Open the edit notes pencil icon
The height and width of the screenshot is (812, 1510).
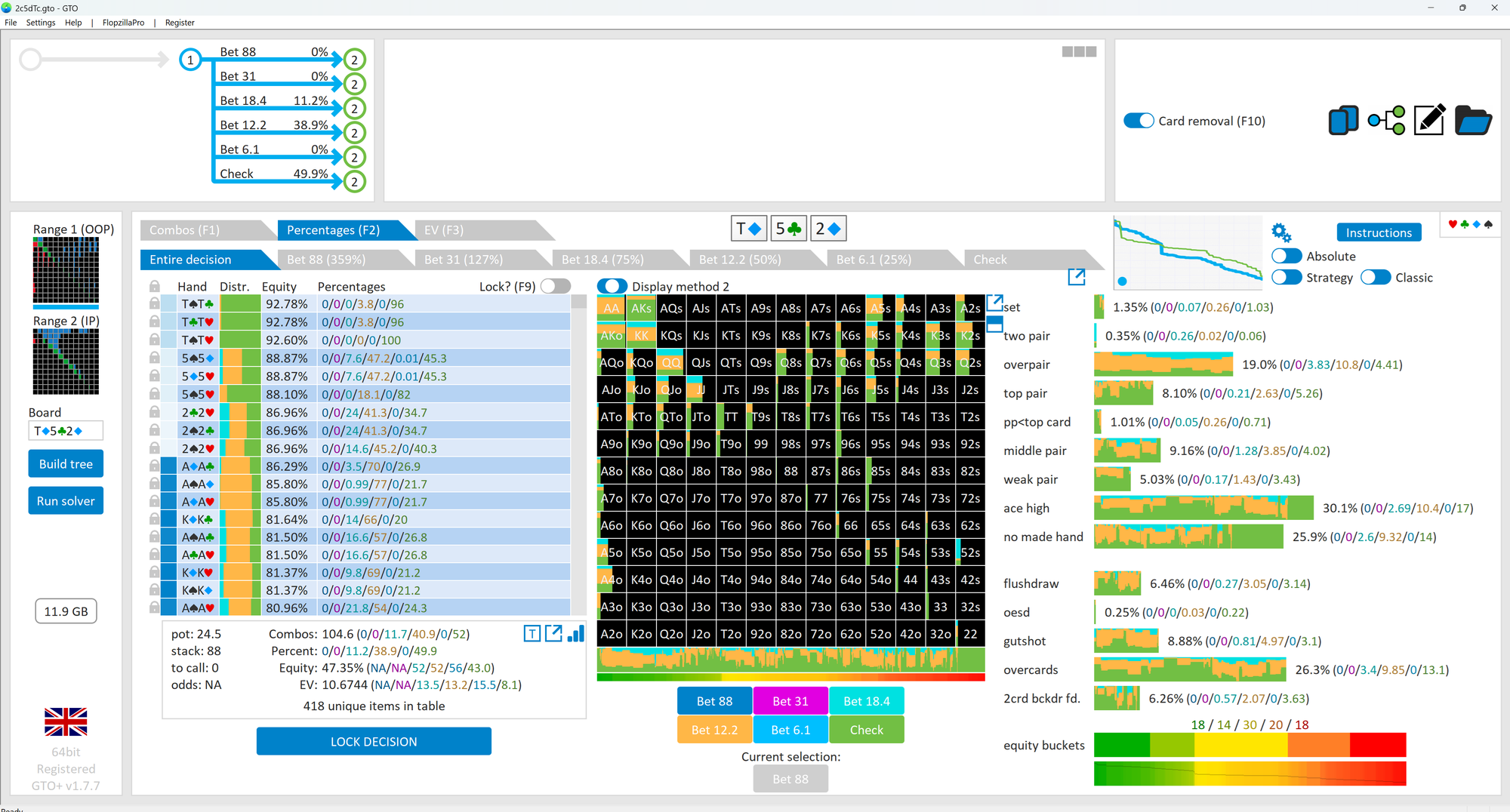(x=1429, y=120)
